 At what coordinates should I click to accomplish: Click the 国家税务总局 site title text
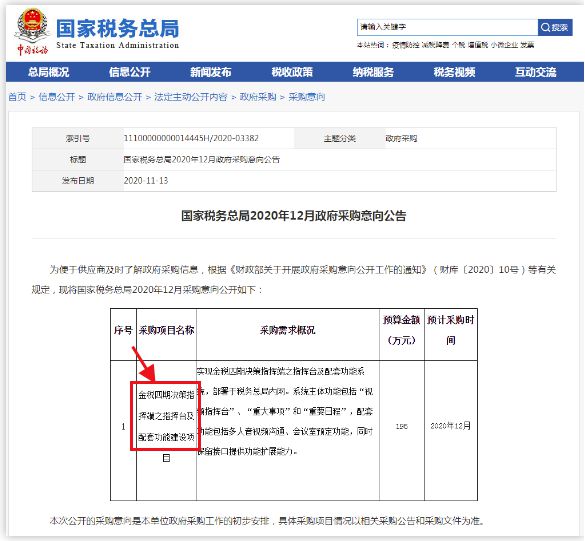click(118, 29)
